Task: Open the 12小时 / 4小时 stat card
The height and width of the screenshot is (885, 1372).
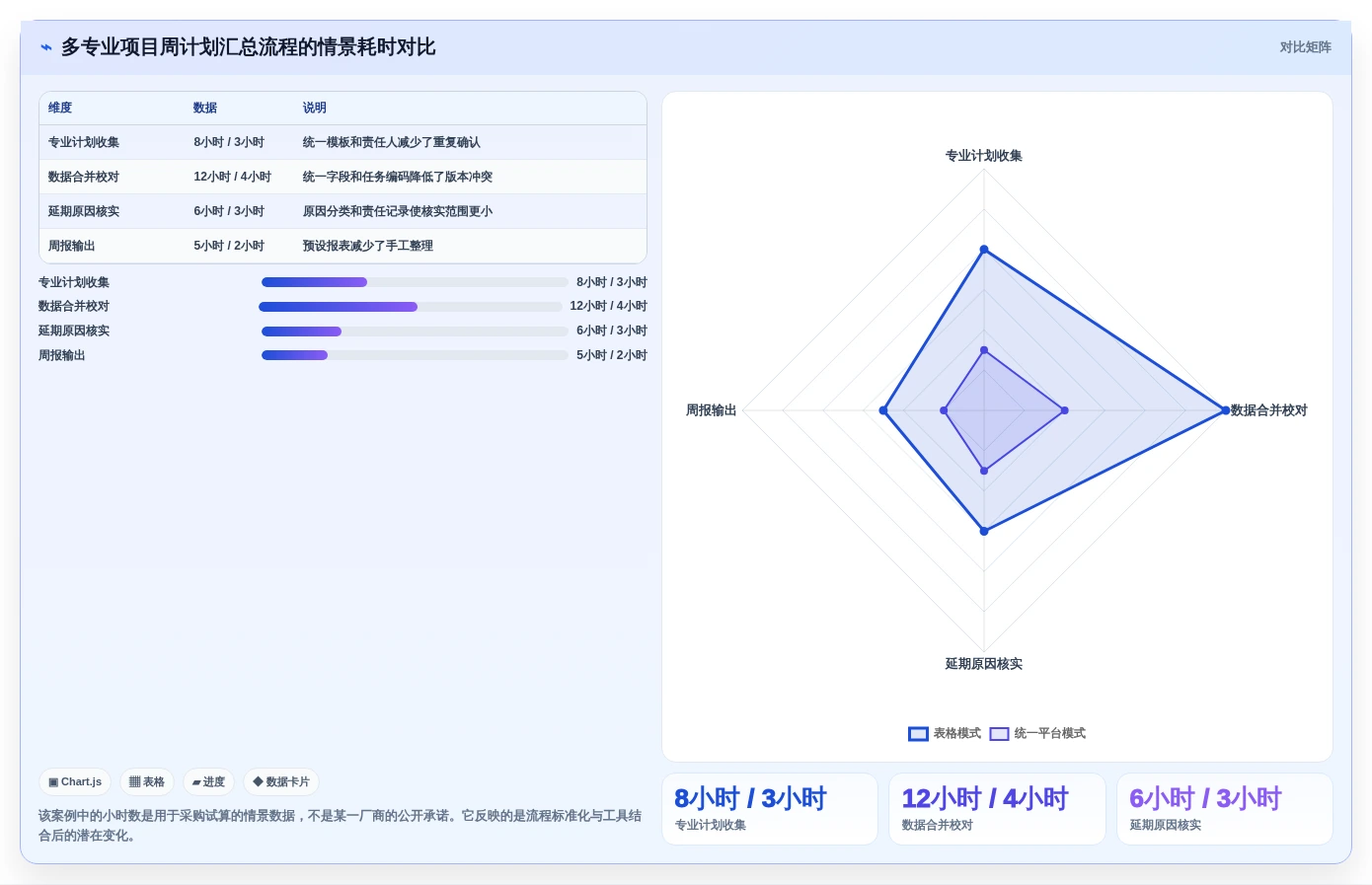Action: (997, 809)
